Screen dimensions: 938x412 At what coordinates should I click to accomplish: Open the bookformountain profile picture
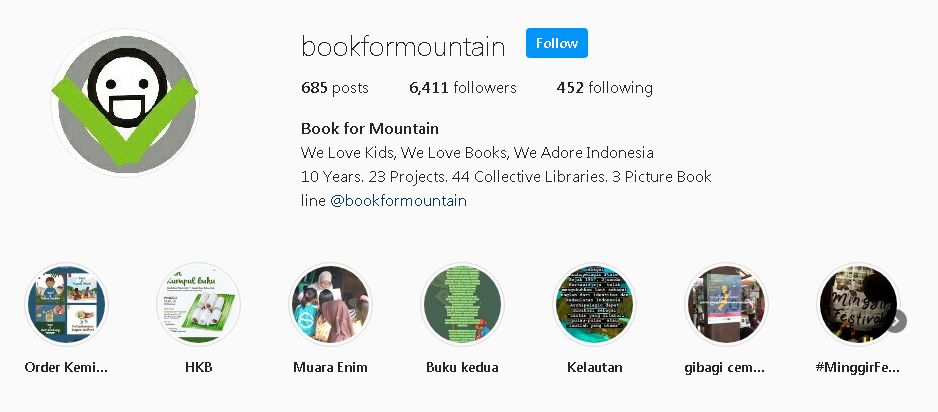(x=125, y=103)
